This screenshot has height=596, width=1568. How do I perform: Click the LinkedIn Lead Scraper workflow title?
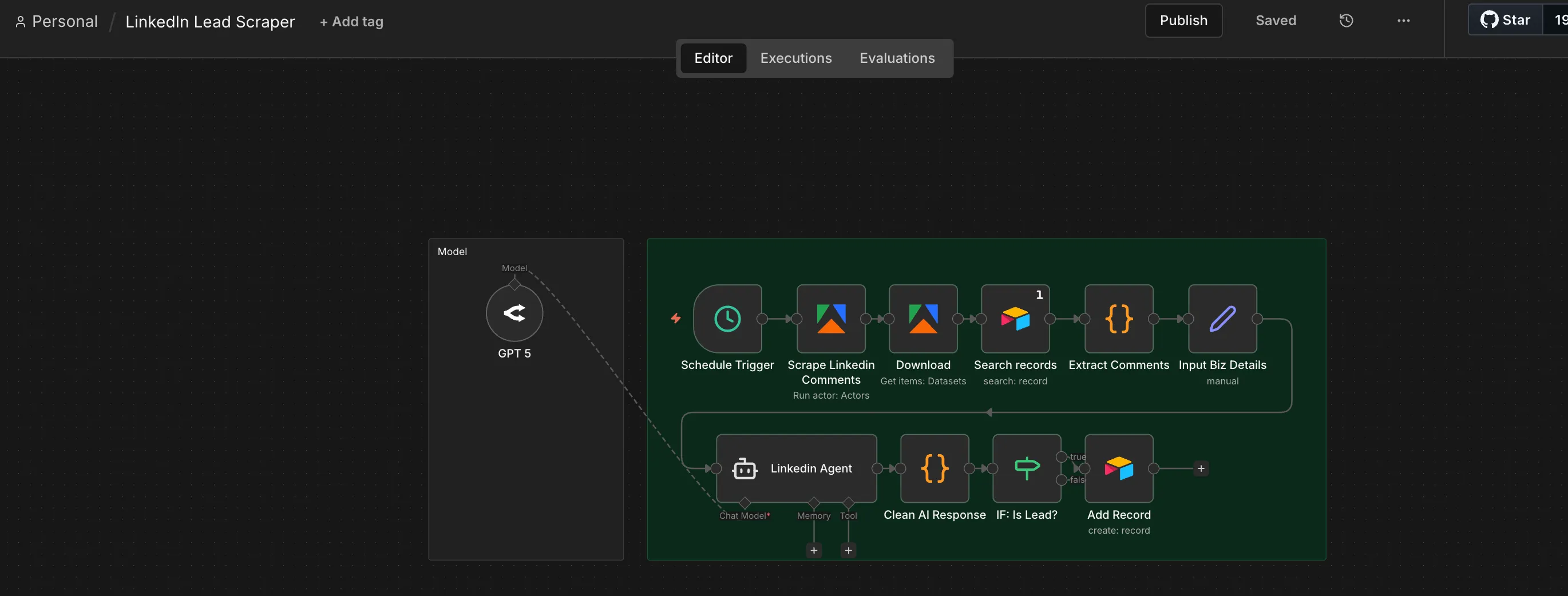210,22
